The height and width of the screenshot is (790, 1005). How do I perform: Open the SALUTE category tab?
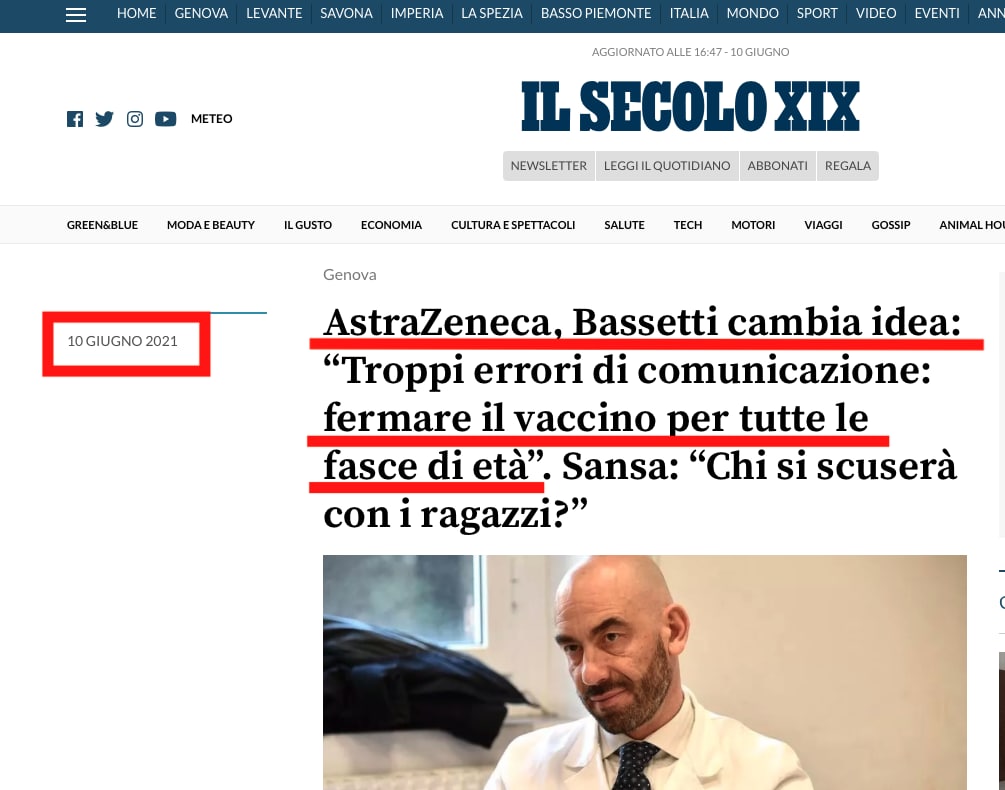tap(624, 225)
